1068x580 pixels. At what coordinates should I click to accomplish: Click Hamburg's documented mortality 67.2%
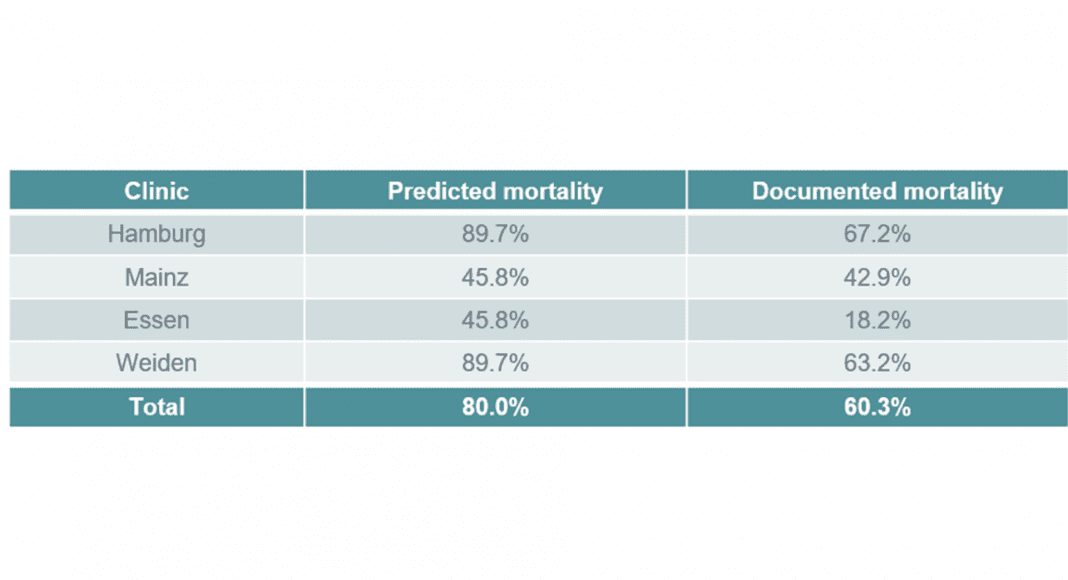pos(877,234)
